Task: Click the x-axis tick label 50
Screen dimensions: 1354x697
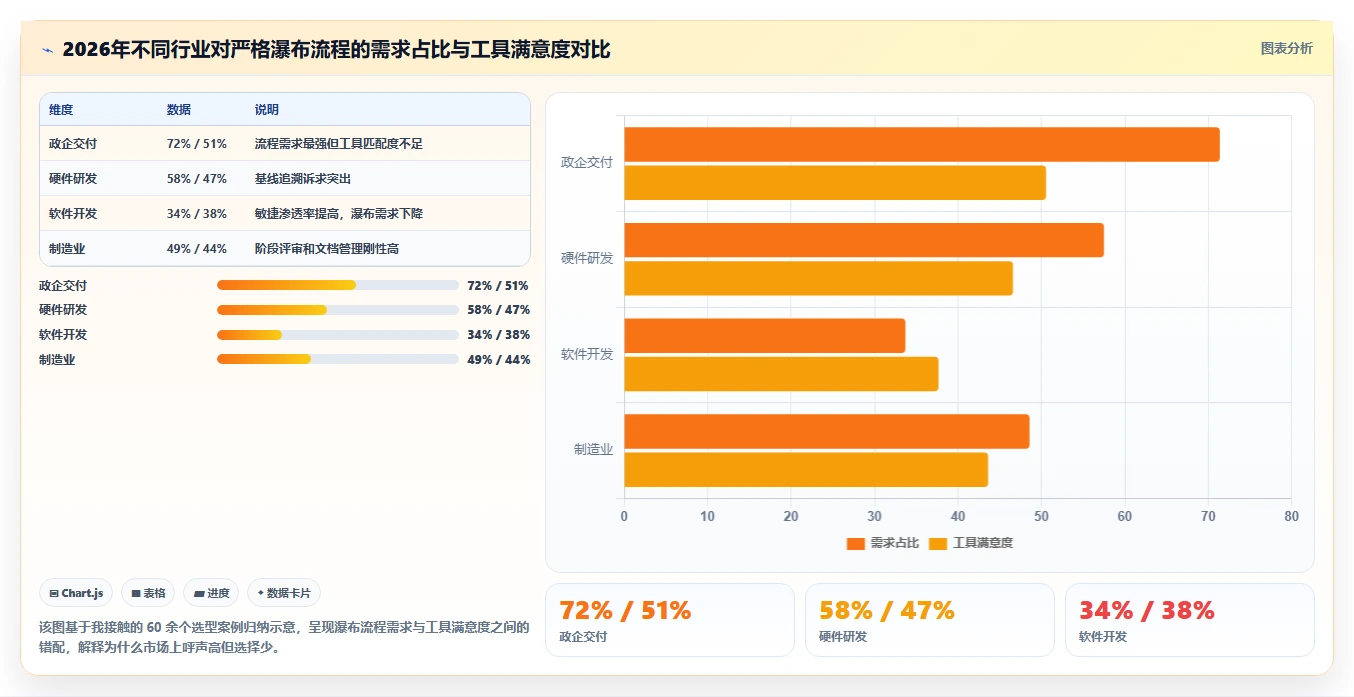Action: click(1041, 516)
